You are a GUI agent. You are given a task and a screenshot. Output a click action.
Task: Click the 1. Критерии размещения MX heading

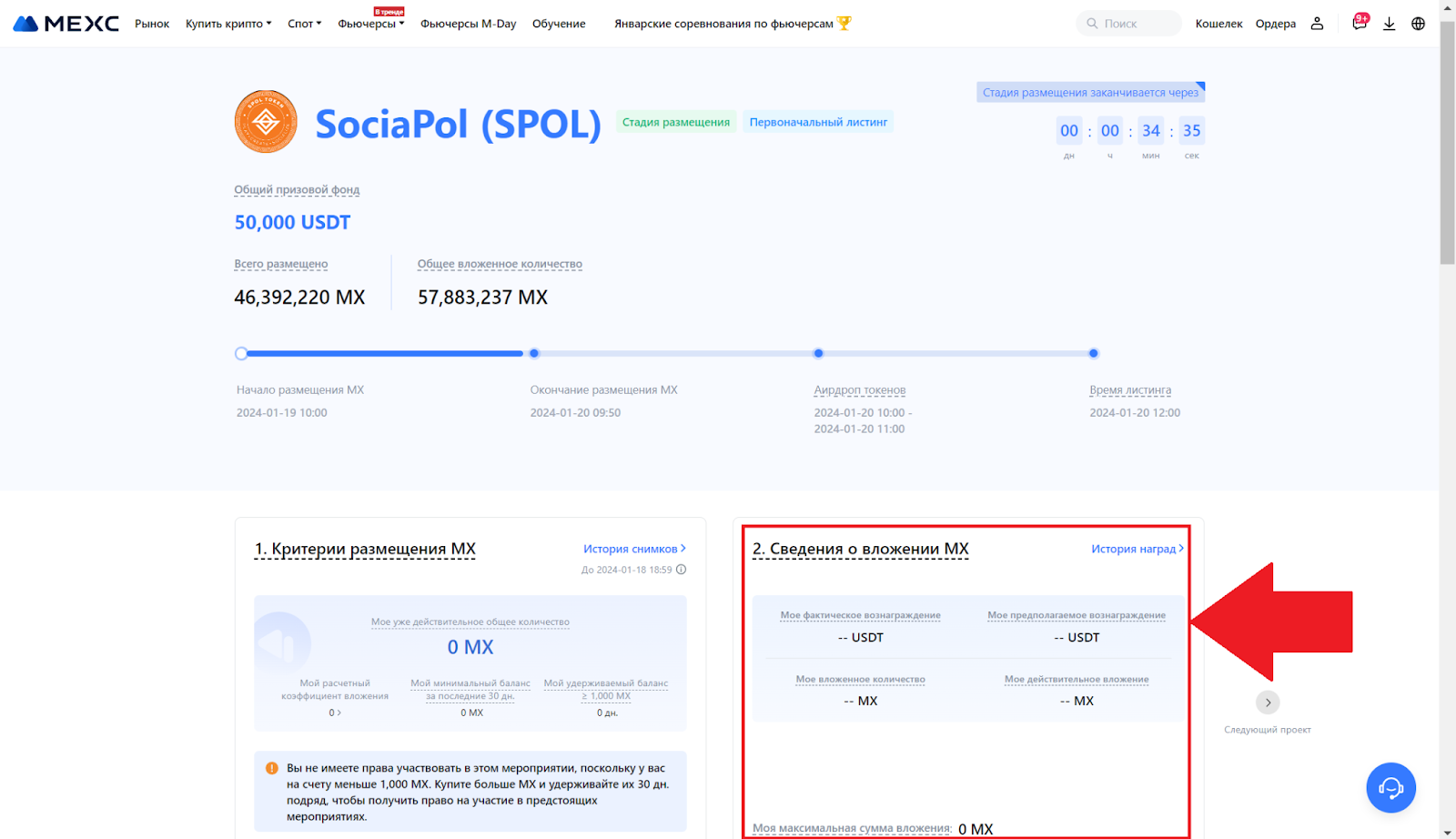point(365,549)
